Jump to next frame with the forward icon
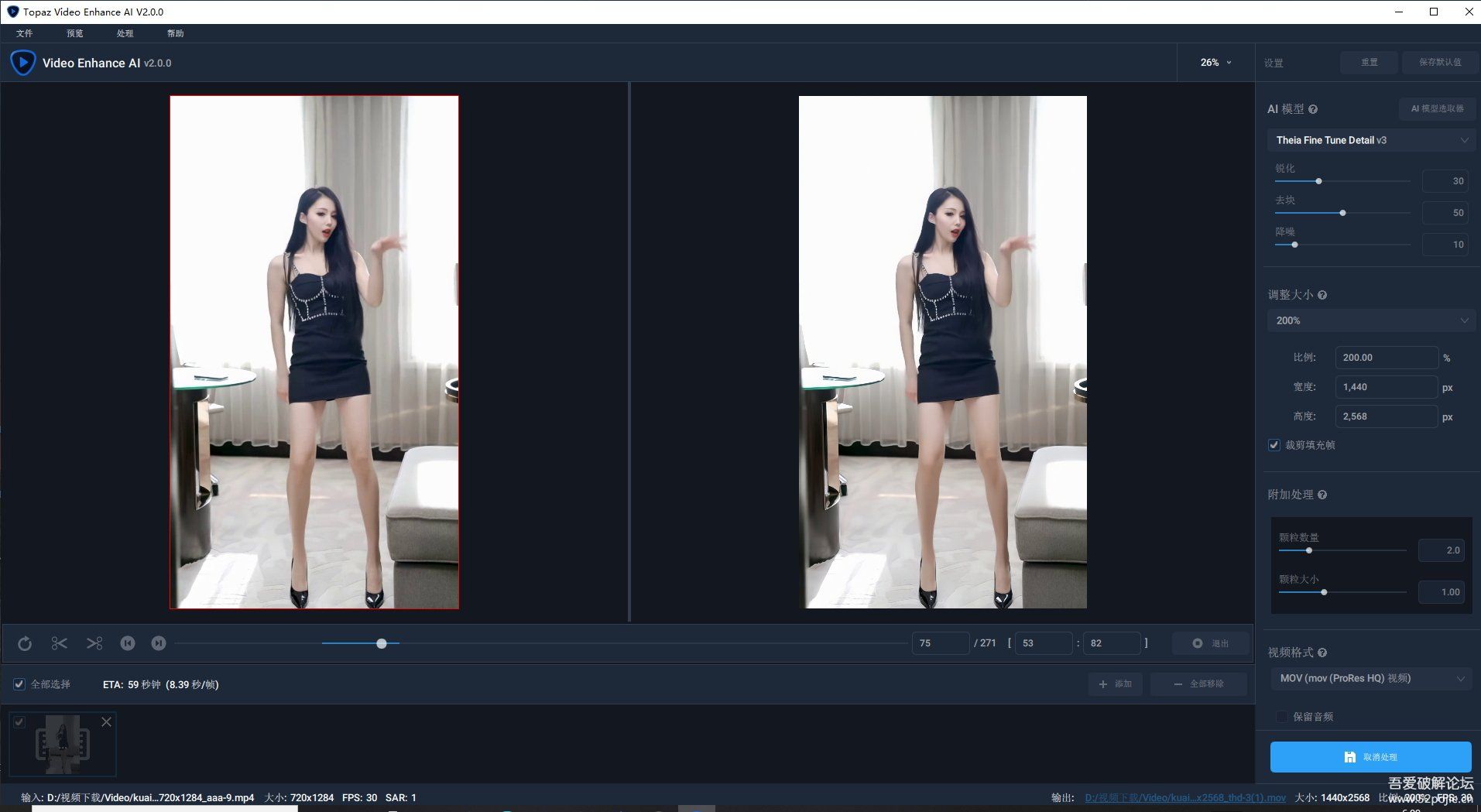Image resolution: width=1481 pixels, height=812 pixels. [159, 643]
